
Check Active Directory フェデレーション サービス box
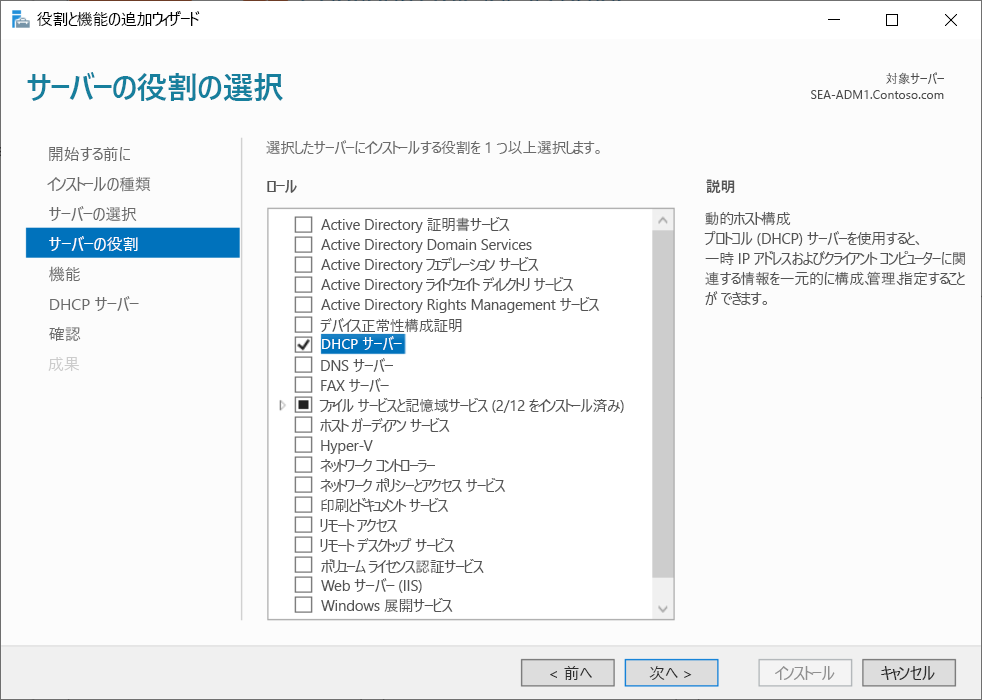tap(303, 265)
